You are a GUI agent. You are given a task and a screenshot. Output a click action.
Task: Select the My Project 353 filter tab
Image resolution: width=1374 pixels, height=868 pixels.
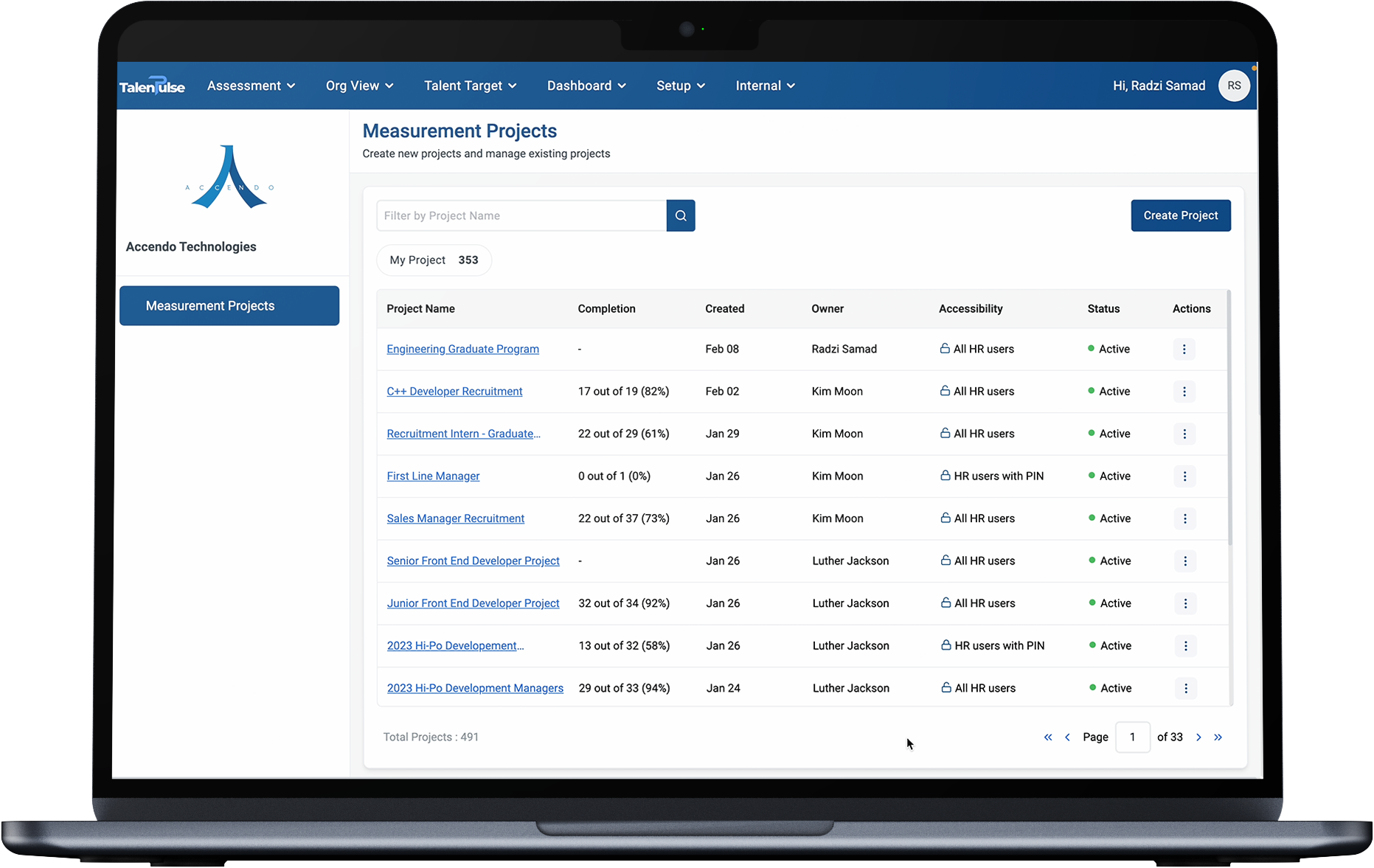point(434,260)
